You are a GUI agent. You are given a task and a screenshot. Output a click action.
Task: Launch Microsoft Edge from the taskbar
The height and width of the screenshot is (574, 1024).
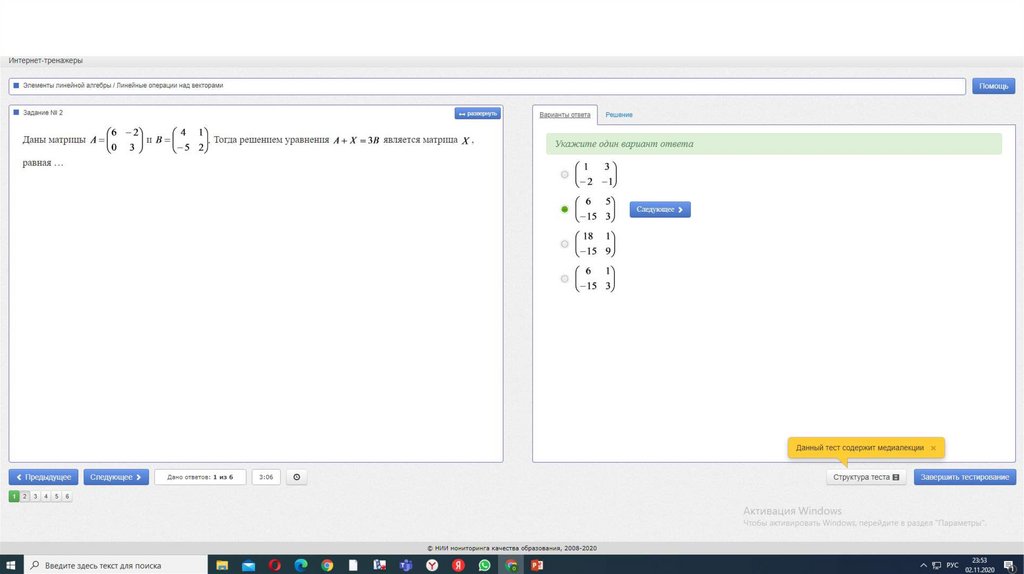(301, 565)
